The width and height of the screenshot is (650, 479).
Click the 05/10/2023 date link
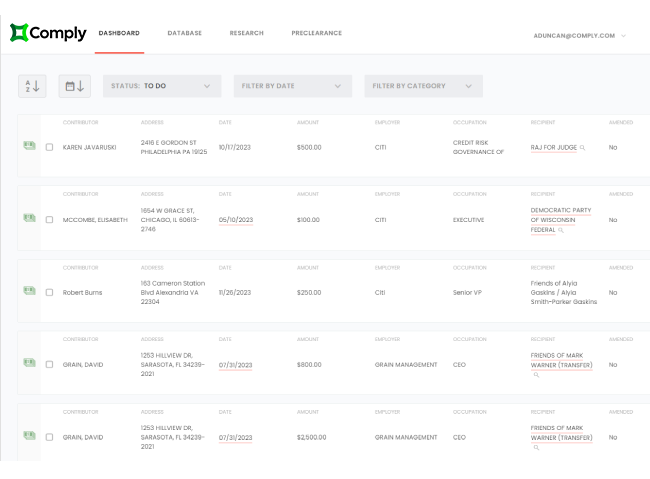pyautogui.click(x=235, y=220)
